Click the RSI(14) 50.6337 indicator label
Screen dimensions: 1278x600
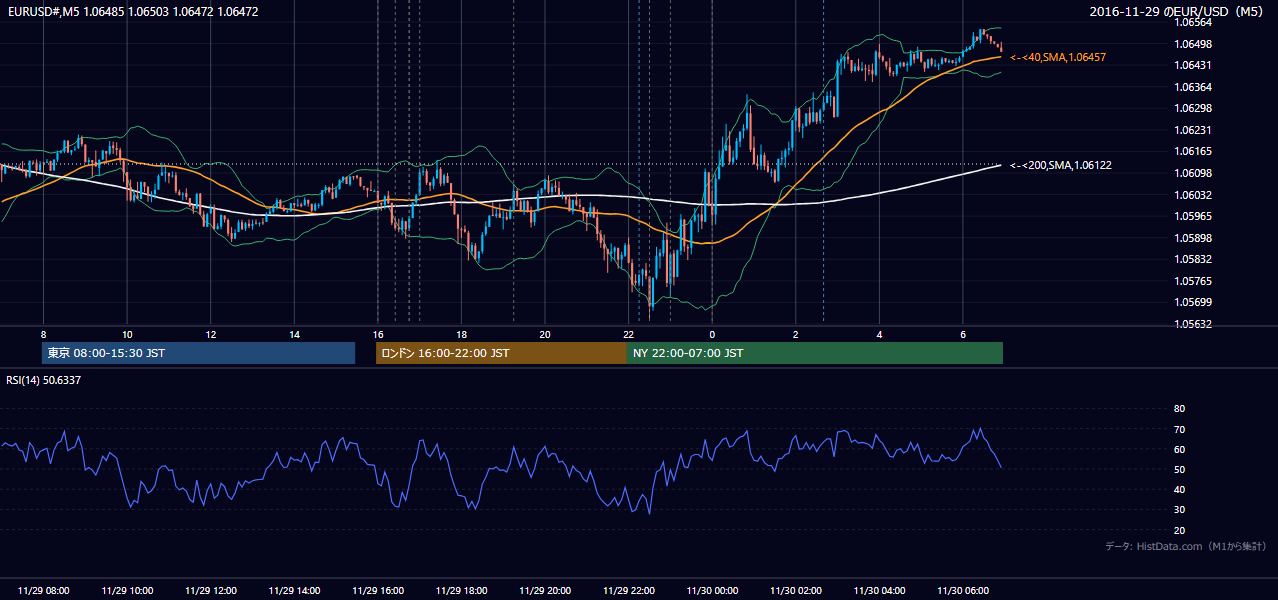(44, 380)
